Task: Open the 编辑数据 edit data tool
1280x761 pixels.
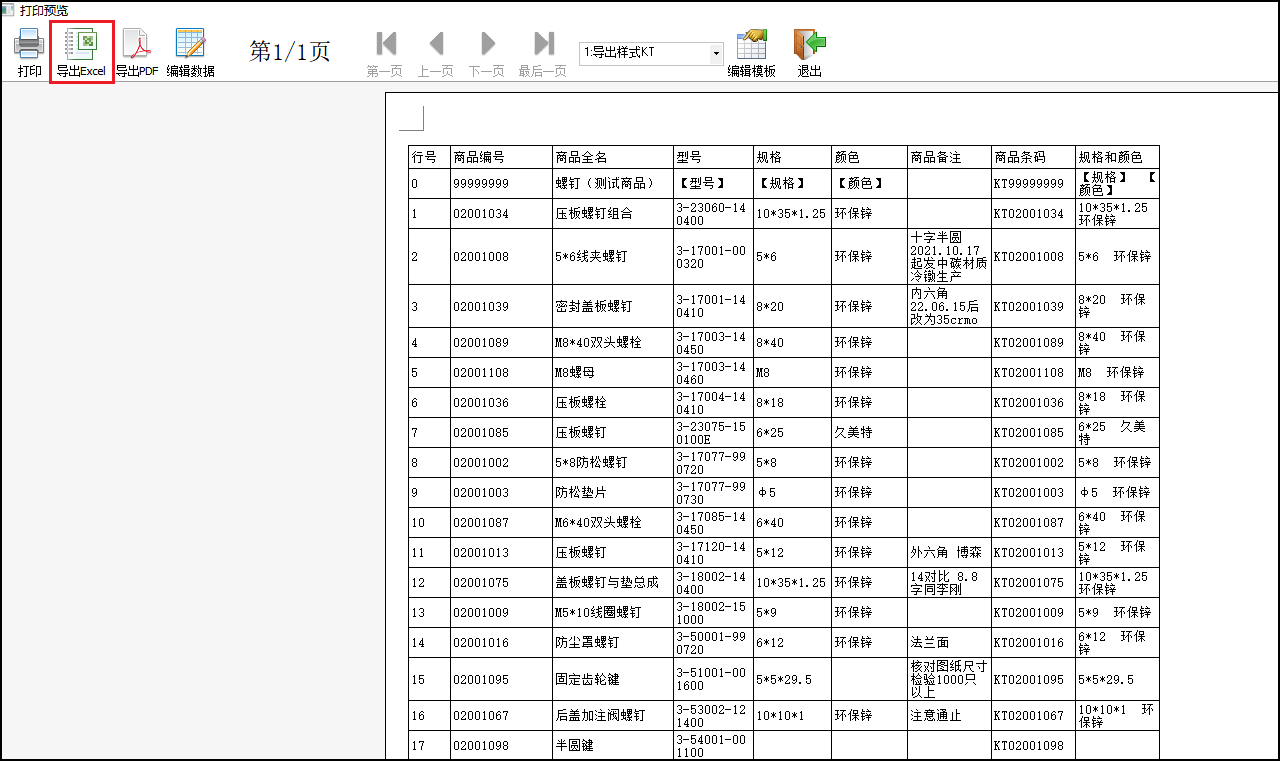Action: pos(190,45)
